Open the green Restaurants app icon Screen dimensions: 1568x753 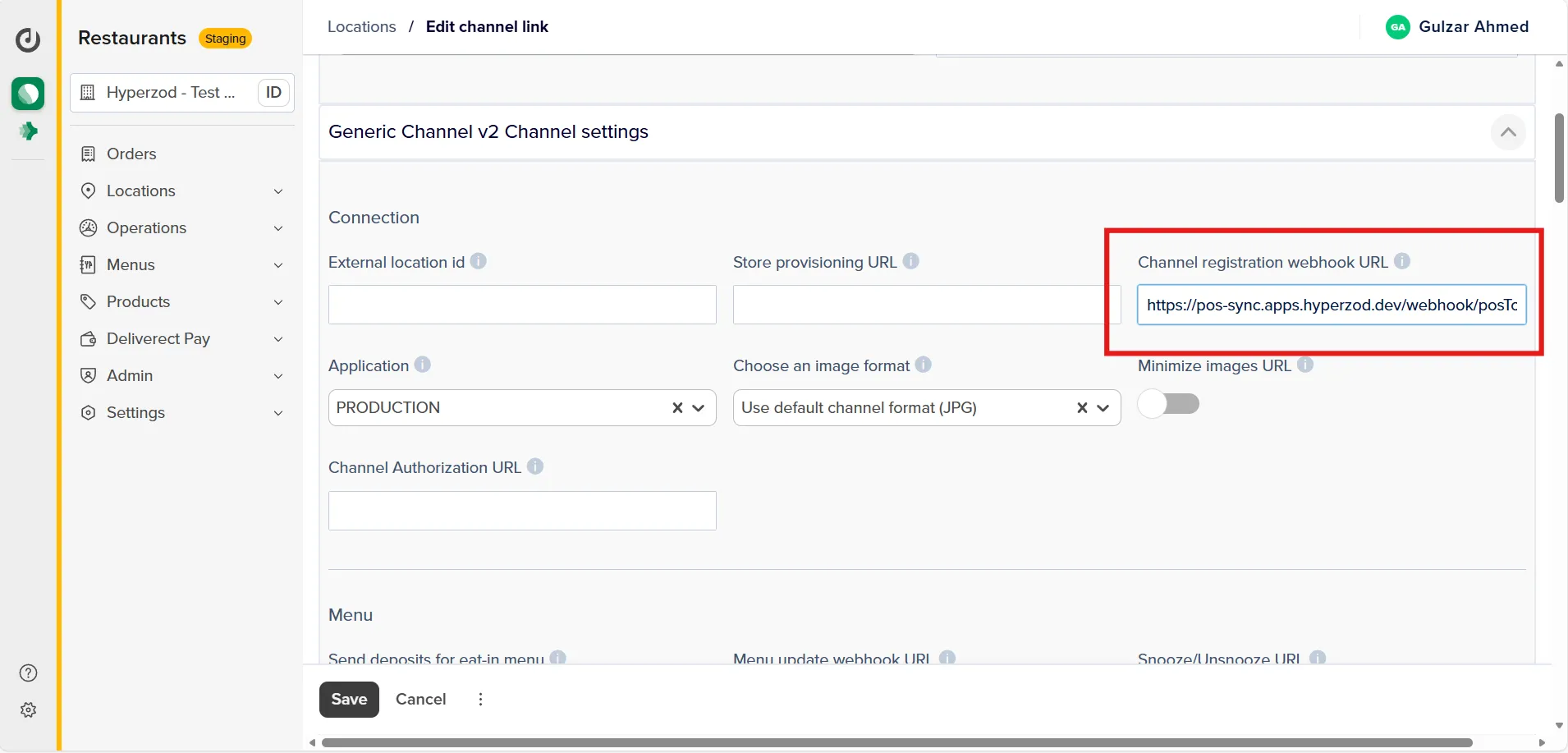click(28, 94)
